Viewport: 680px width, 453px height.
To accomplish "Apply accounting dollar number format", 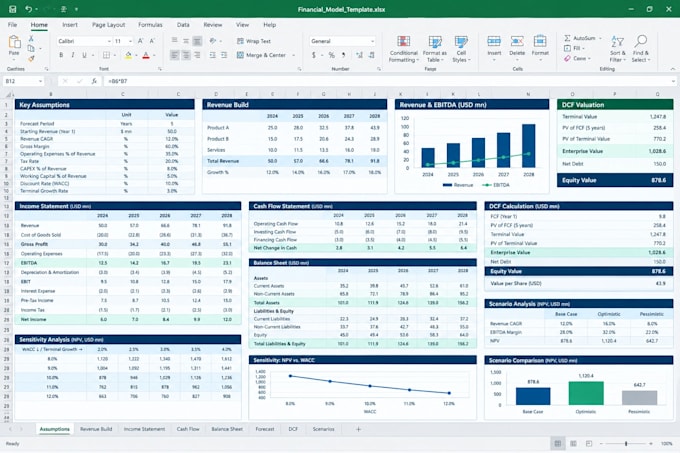I will [x=314, y=55].
